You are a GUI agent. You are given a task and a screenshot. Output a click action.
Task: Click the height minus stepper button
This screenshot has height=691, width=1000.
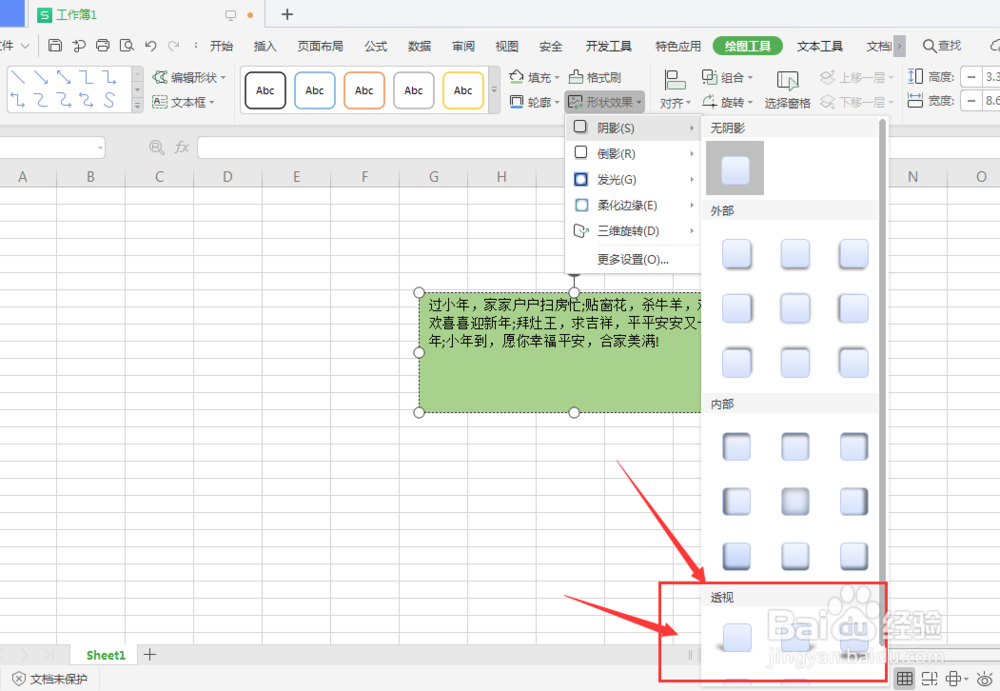(971, 77)
